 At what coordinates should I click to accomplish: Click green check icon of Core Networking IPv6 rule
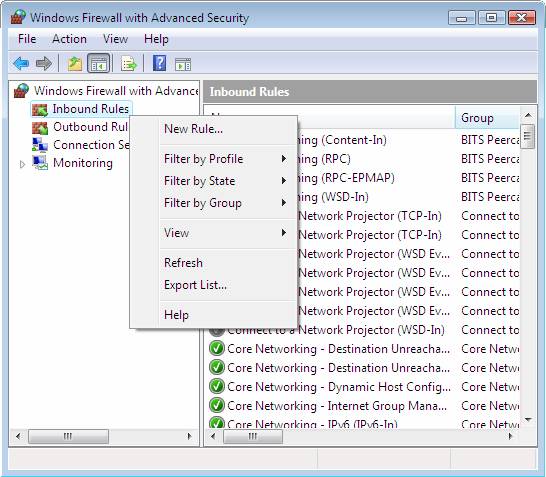click(217, 423)
